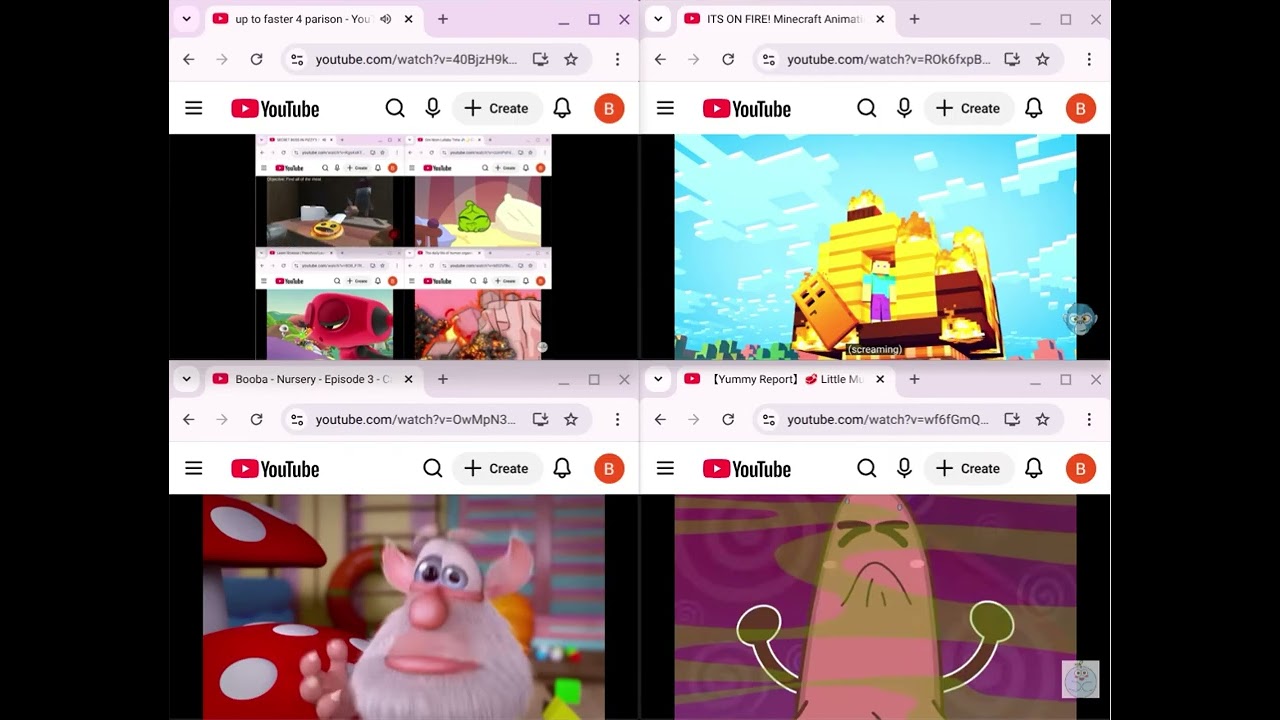
Task: Reload the 'up to faster' page
Action: (257, 59)
